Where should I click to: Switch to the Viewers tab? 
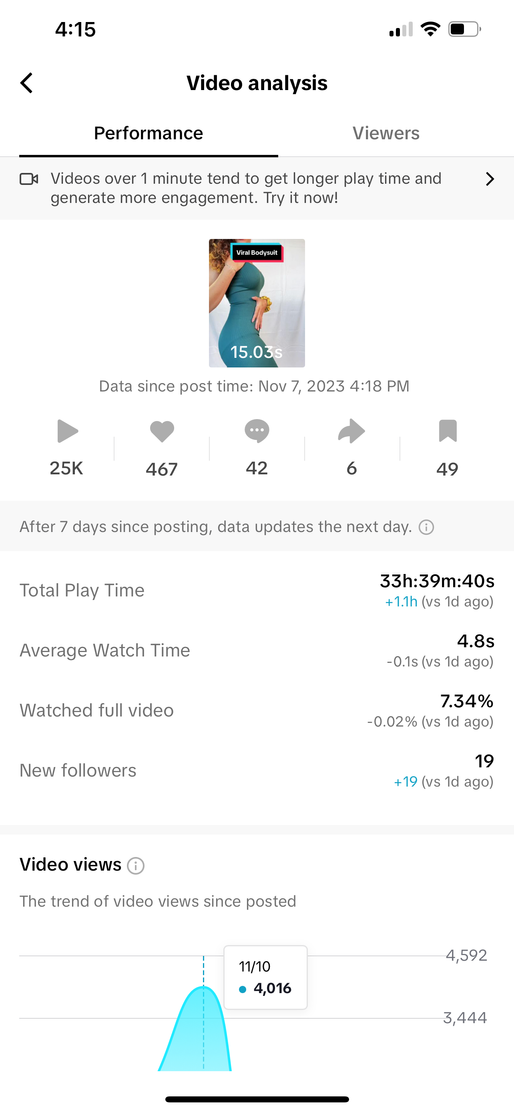(386, 133)
